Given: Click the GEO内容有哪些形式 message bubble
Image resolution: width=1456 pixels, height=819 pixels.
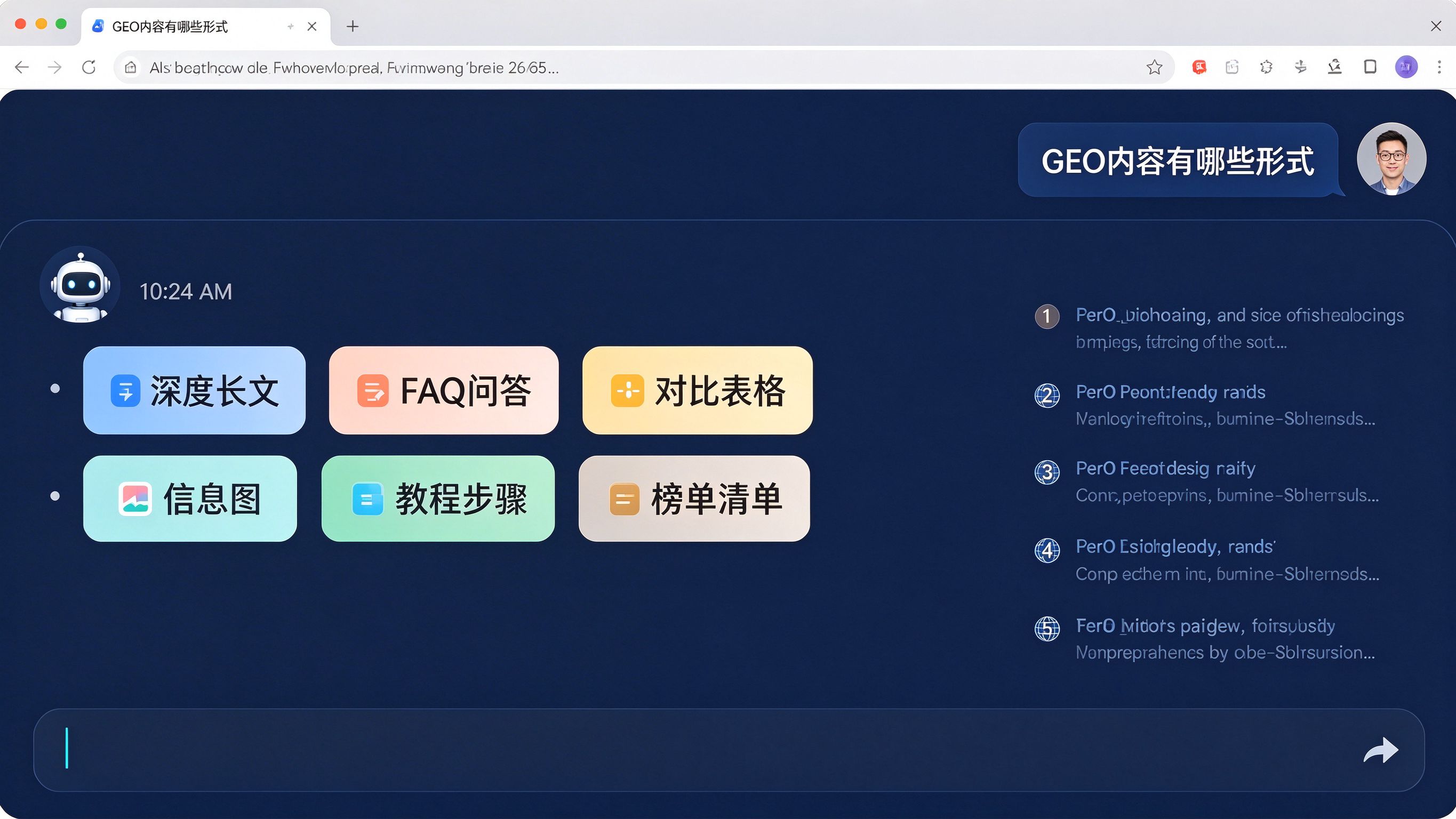Looking at the screenshot, I should [1178, 160].
